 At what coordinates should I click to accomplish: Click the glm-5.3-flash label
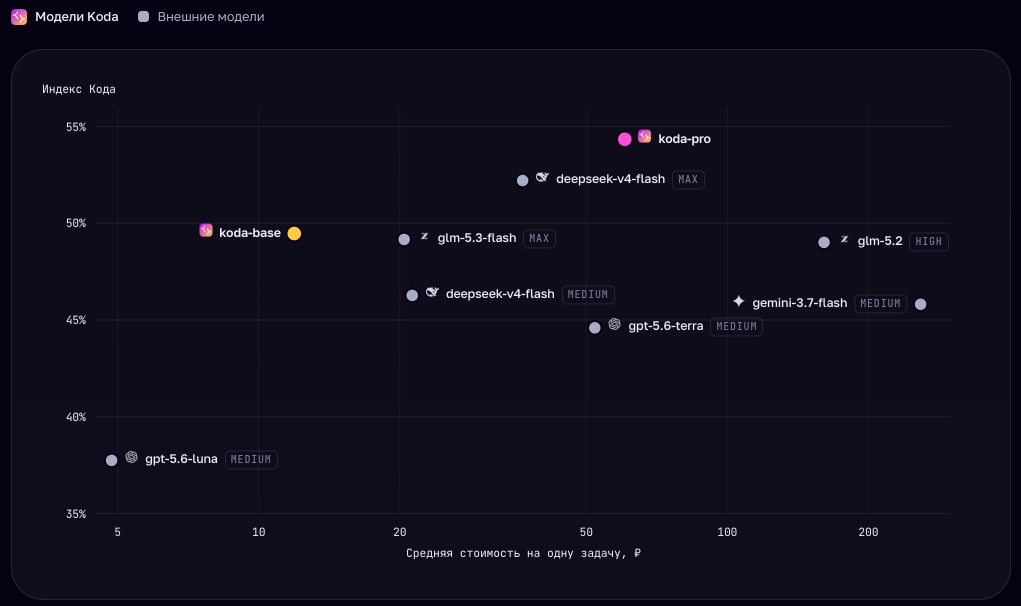(x=477, y=238)
